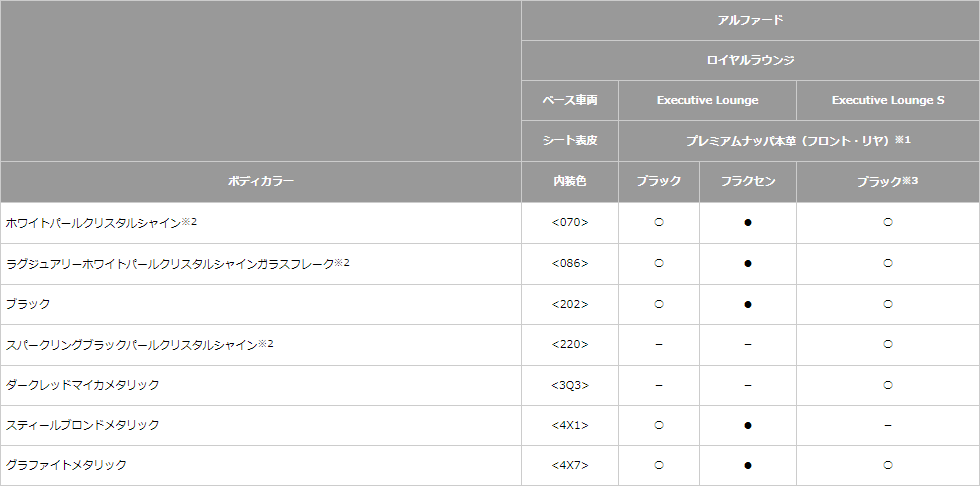Click open circle for ブラック body Executive Lounge ブラック
The image size is (980, 486).
pyautogui.click(x=659, y=304)
